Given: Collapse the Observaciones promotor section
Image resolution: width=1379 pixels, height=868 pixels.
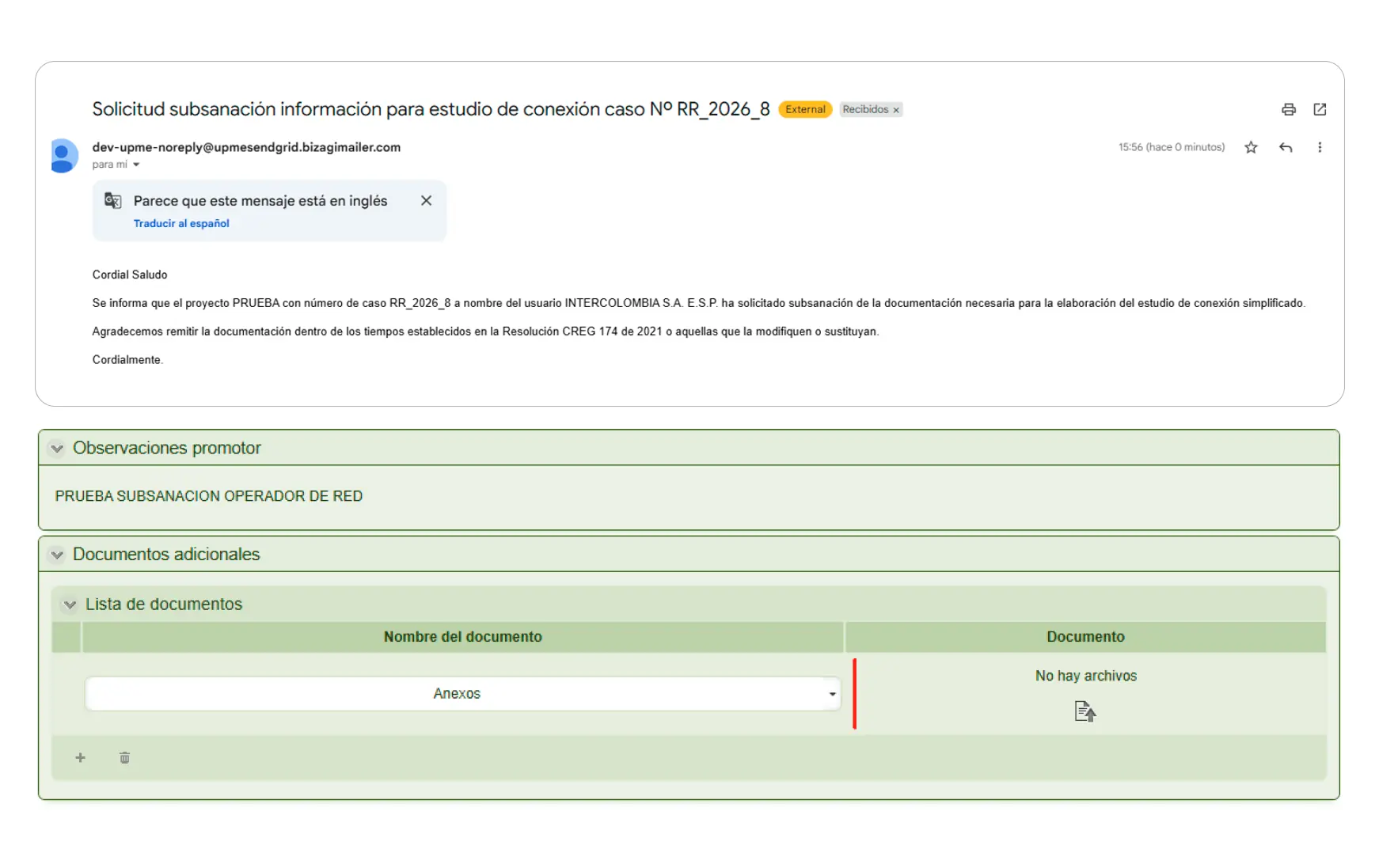Looking at the screenshot, I should (57, 449).
